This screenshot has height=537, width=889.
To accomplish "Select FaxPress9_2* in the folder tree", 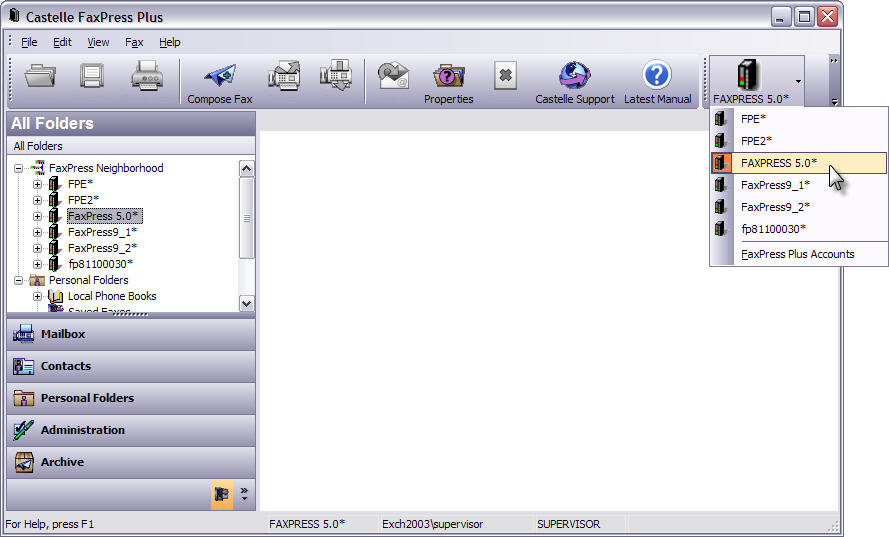I will point(102,248).
